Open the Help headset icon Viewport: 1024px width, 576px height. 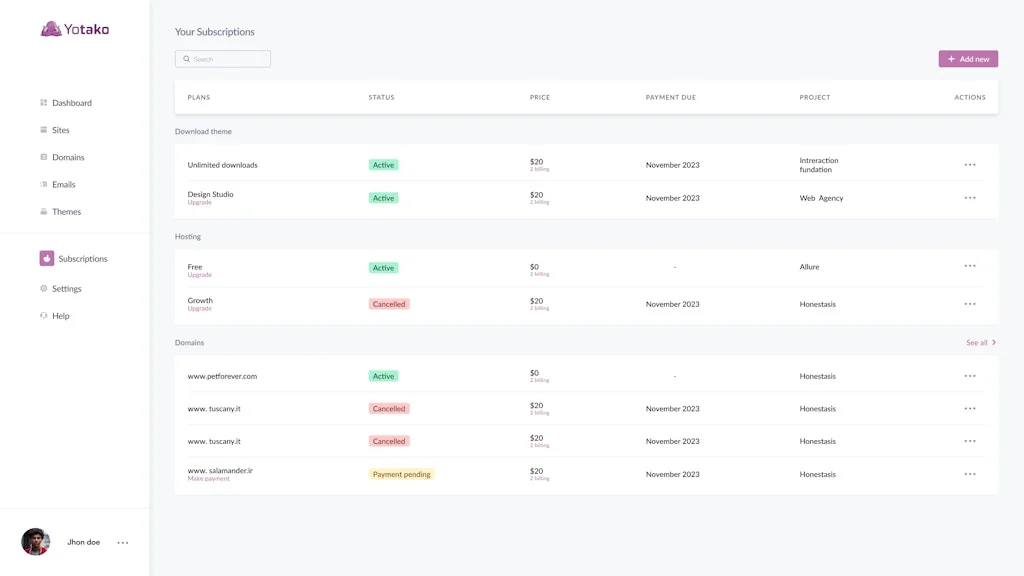(44, 316)
